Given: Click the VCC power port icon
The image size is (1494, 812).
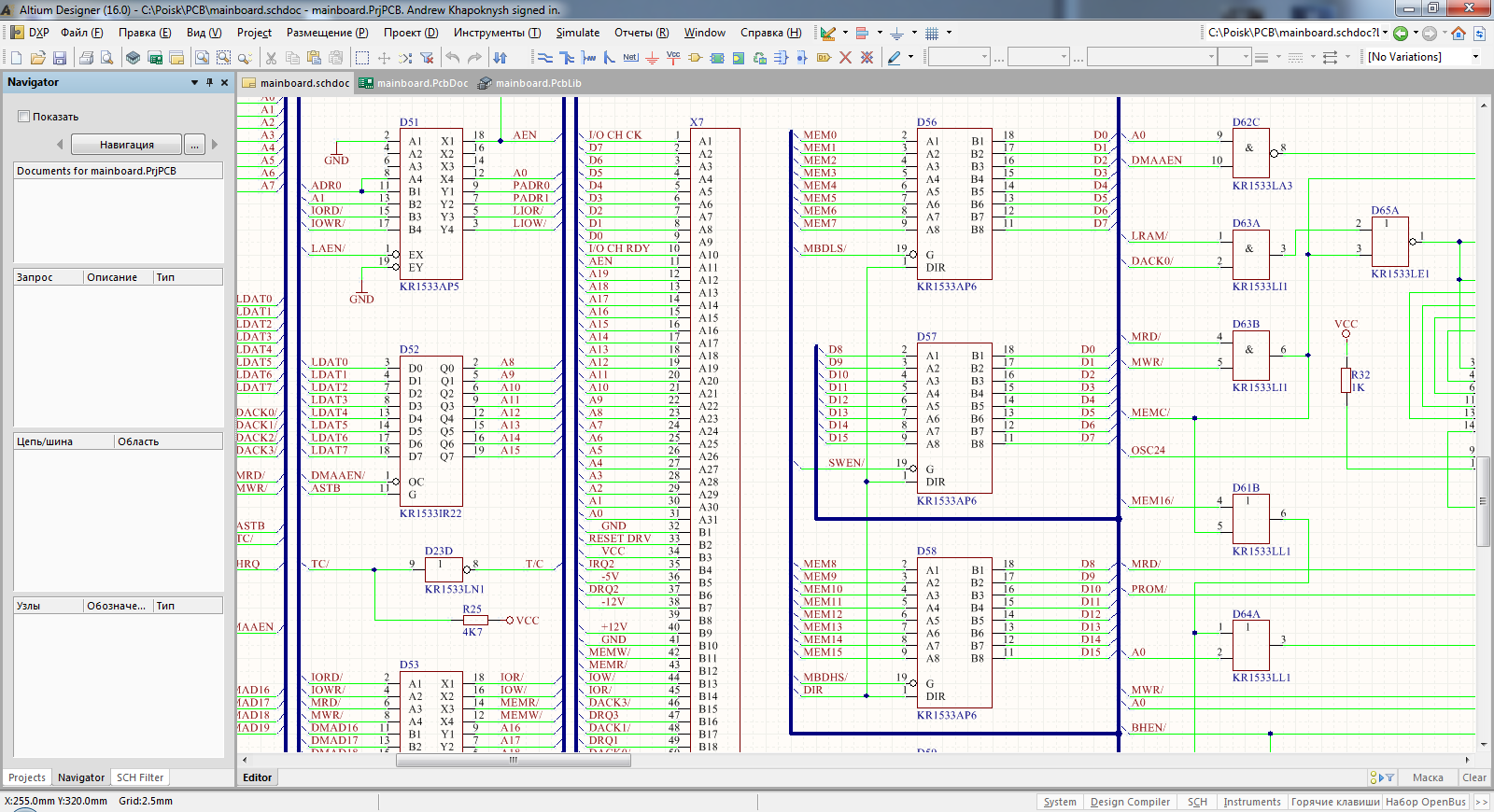Looking at the screenshot, I should pyautogui.click(x=673, y=58).
